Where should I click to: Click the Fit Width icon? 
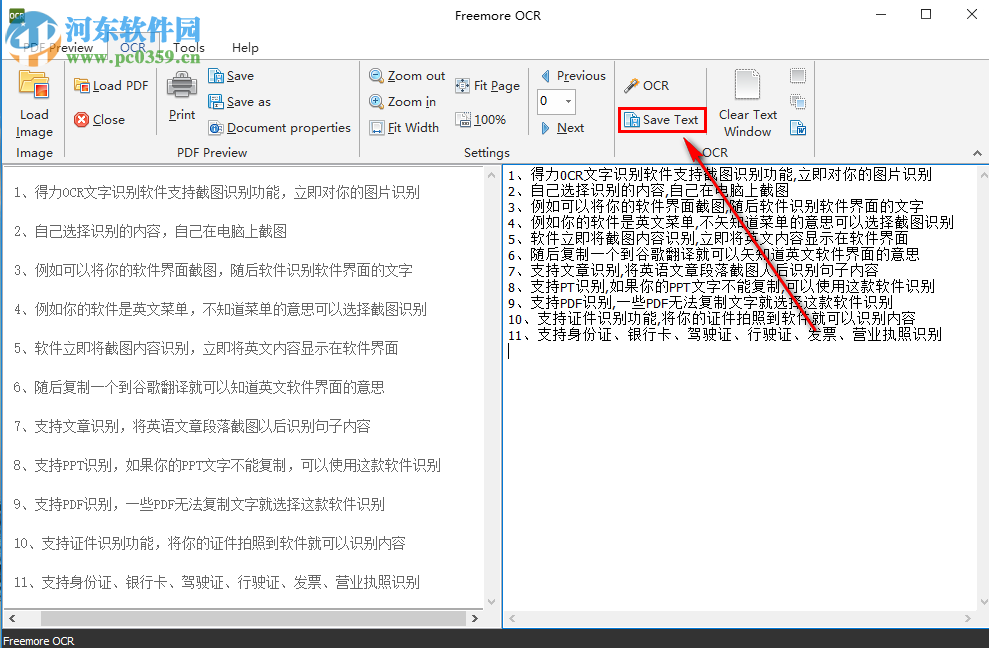376,127
